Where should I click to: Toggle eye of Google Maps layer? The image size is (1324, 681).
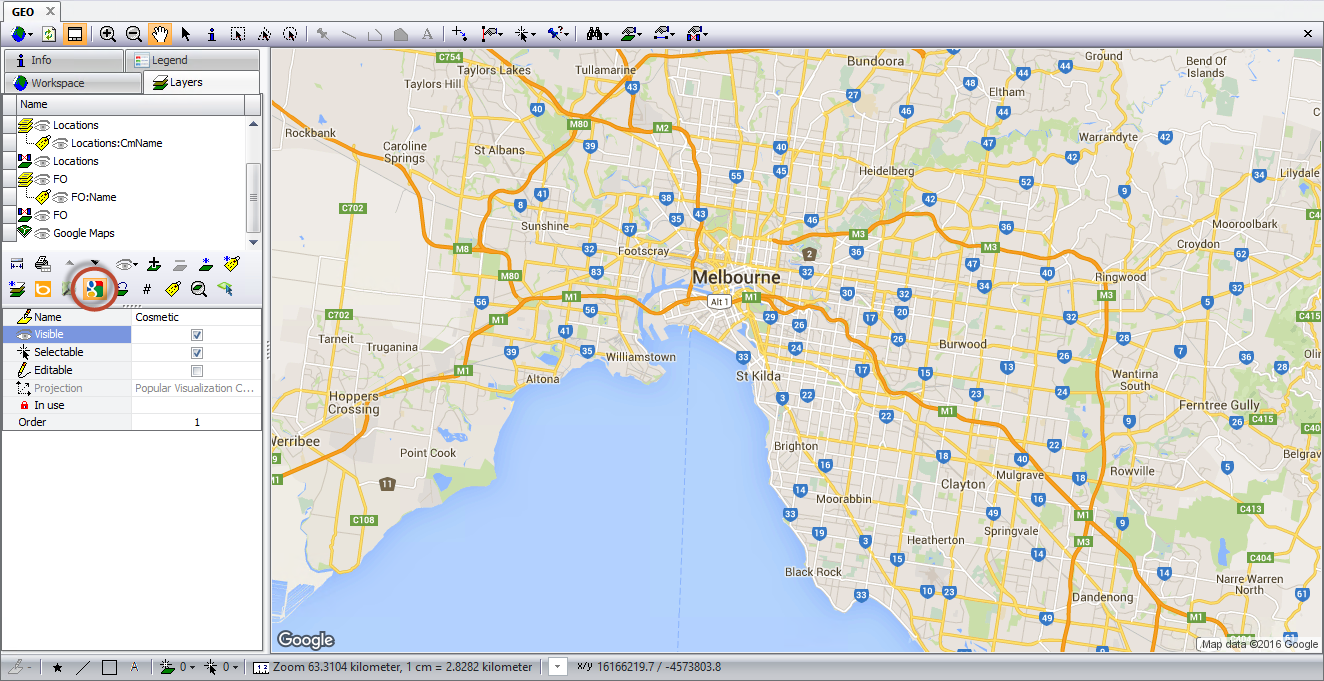click(x=42, y=233)
